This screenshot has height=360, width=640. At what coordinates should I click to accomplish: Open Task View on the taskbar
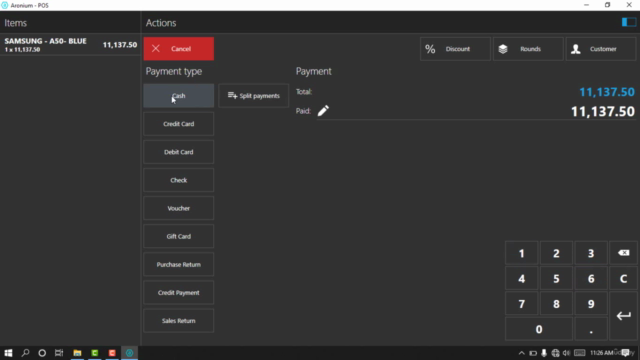59,353
